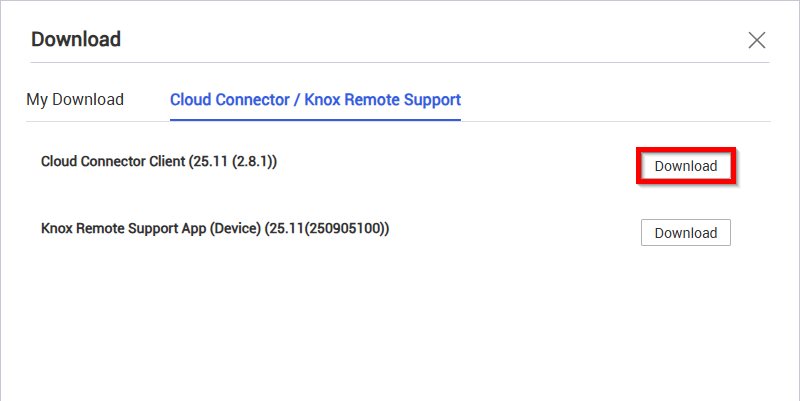The height and width of the screenshot is (401, 800).
Task: Download the Cloud Connector Client
Action: 686,166
